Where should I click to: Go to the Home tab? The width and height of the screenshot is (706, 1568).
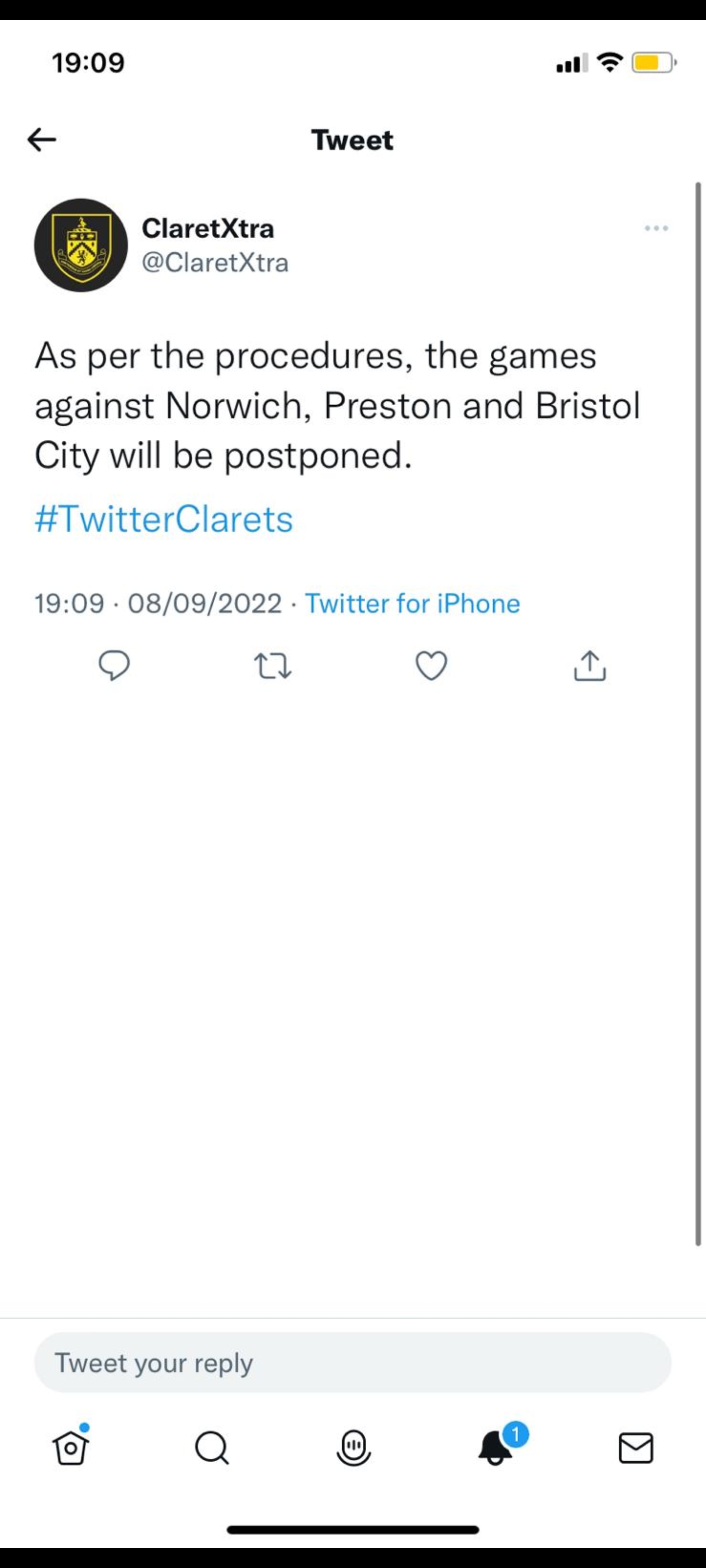(x=71, y=1446)
